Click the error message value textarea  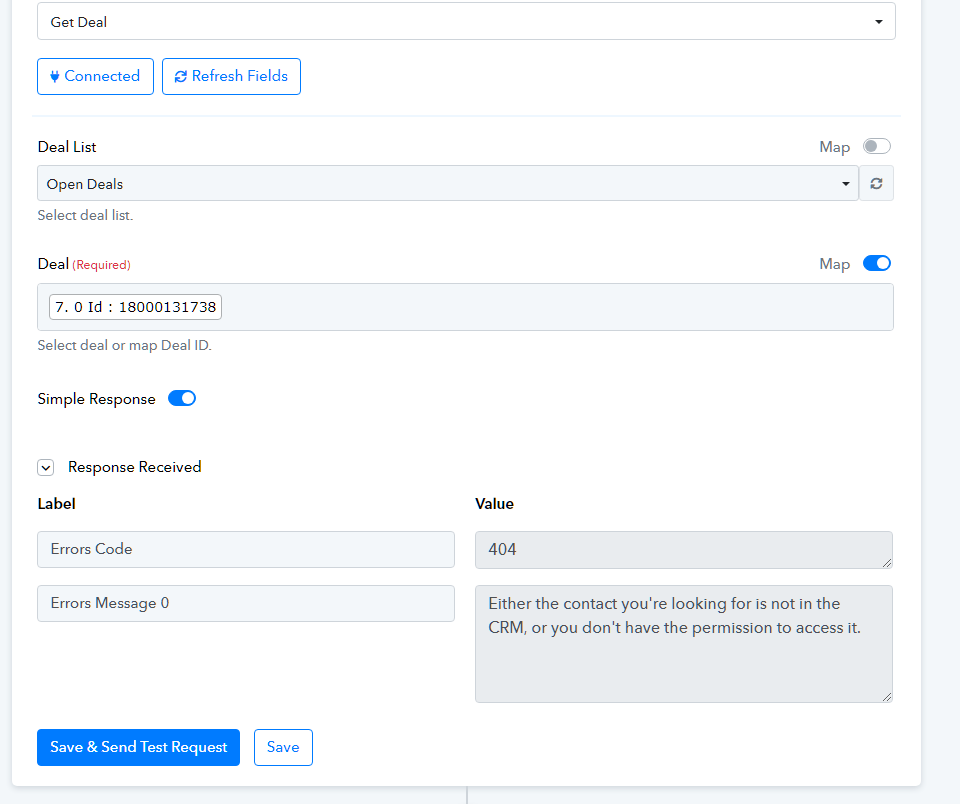coord(684,644)
